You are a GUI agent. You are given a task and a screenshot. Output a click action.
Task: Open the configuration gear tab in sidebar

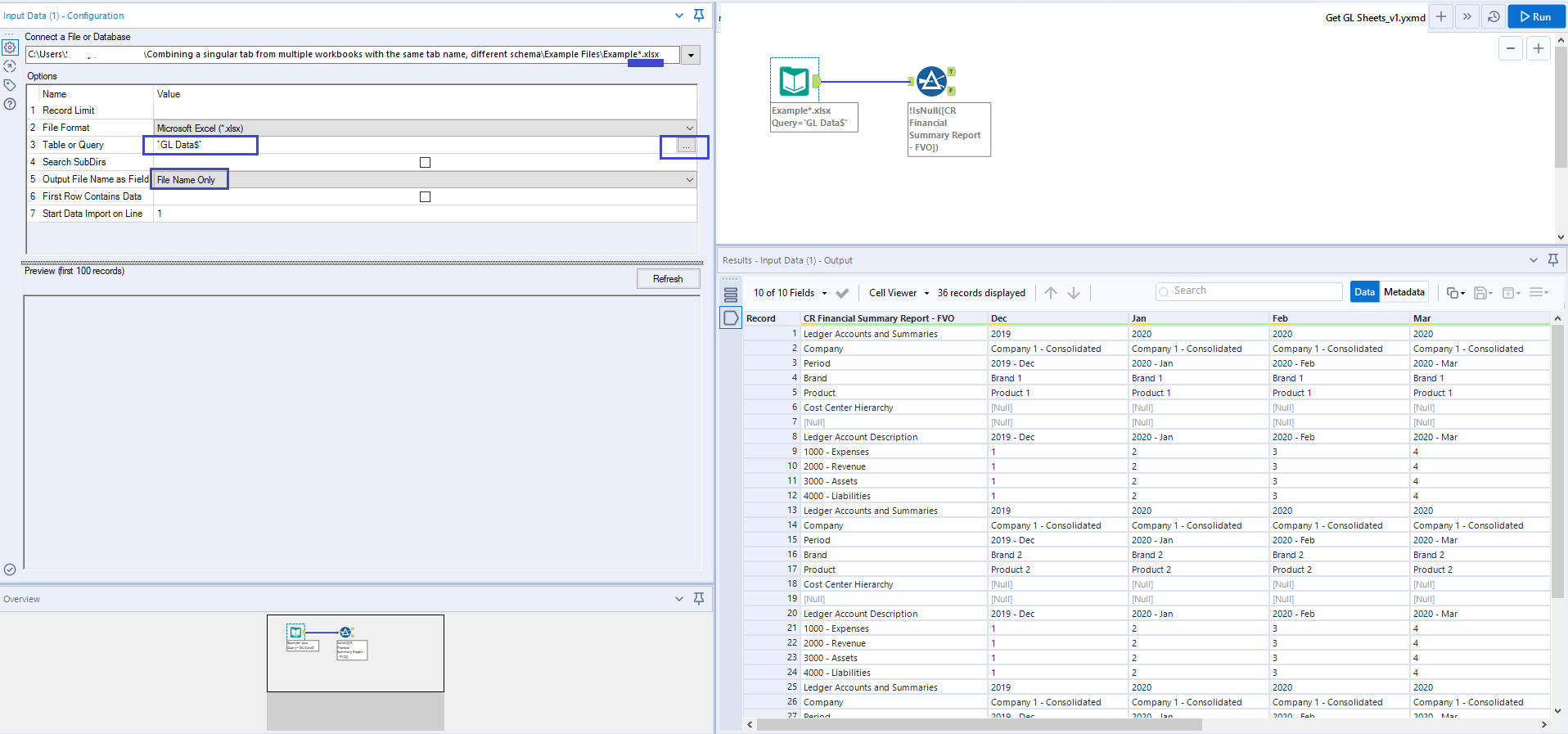[10, 47]
